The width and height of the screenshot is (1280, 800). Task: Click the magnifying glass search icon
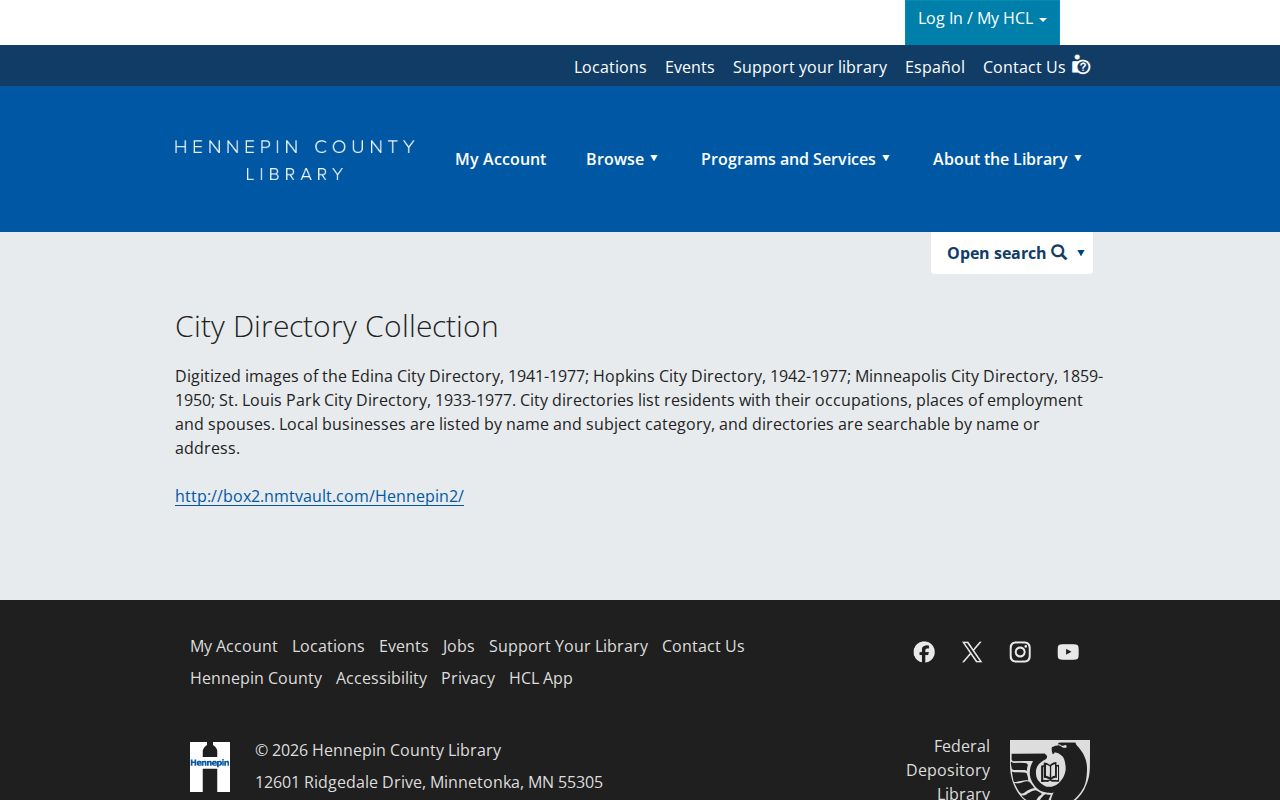pos(1059,253)
